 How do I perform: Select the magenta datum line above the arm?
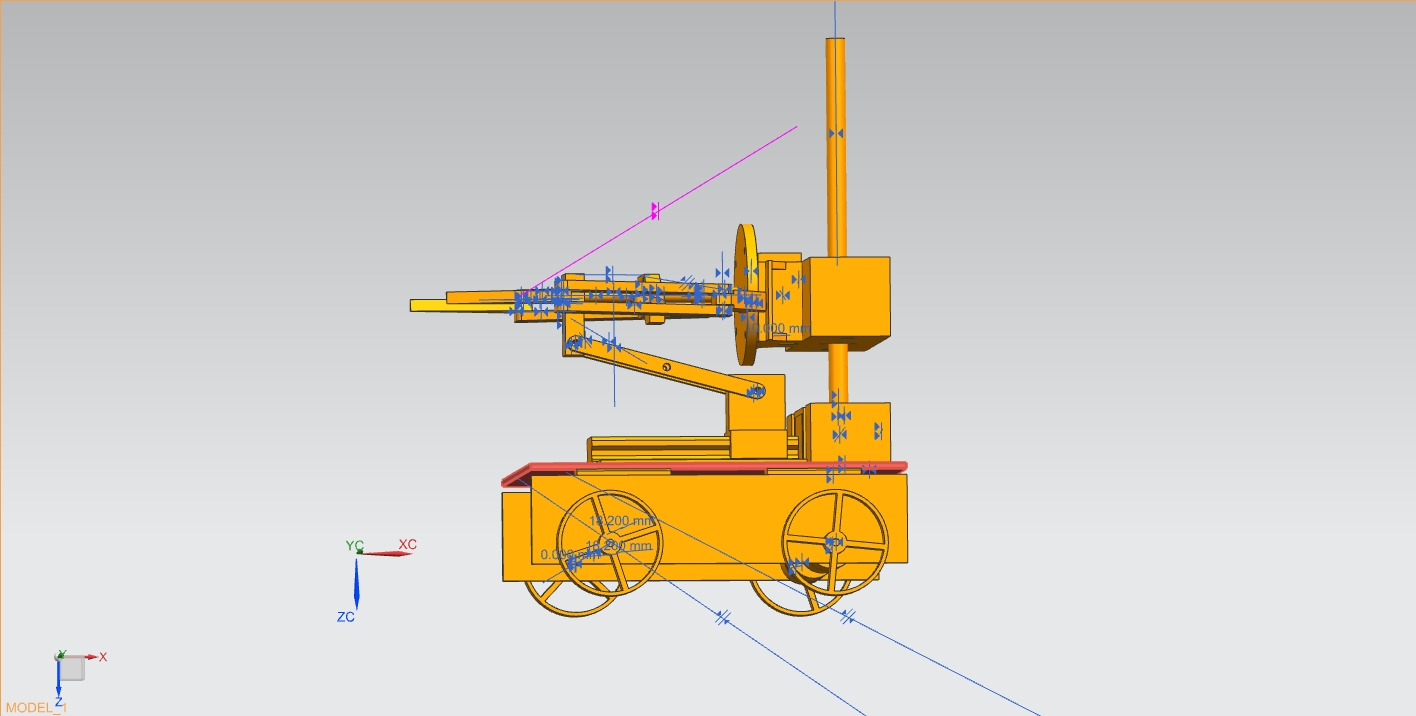[663, 208]
